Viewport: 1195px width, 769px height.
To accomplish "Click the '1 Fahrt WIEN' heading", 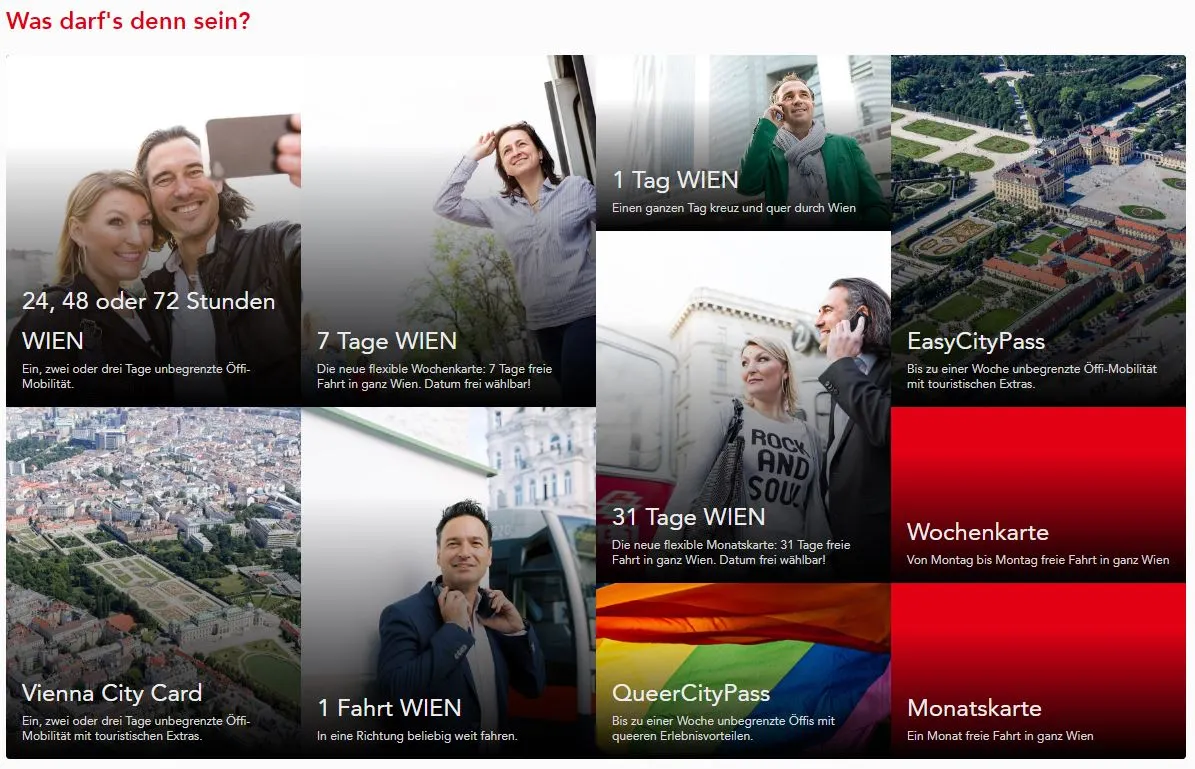I will click(x=389, y=708).
